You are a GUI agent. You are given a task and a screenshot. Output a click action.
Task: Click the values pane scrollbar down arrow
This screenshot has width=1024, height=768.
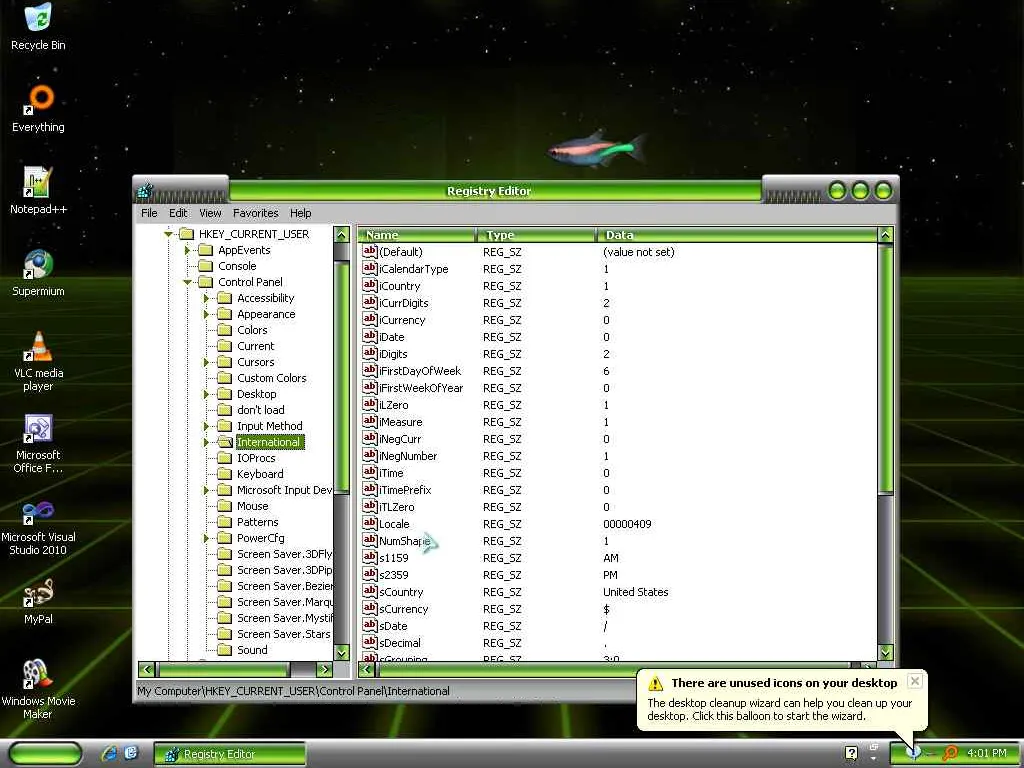(x=886, y=652)
